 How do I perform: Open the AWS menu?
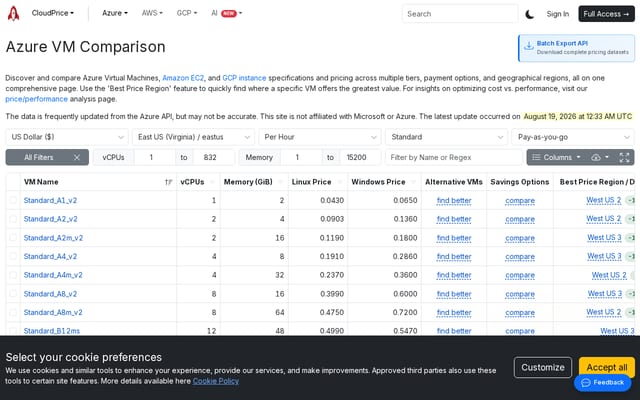point(152,13)
